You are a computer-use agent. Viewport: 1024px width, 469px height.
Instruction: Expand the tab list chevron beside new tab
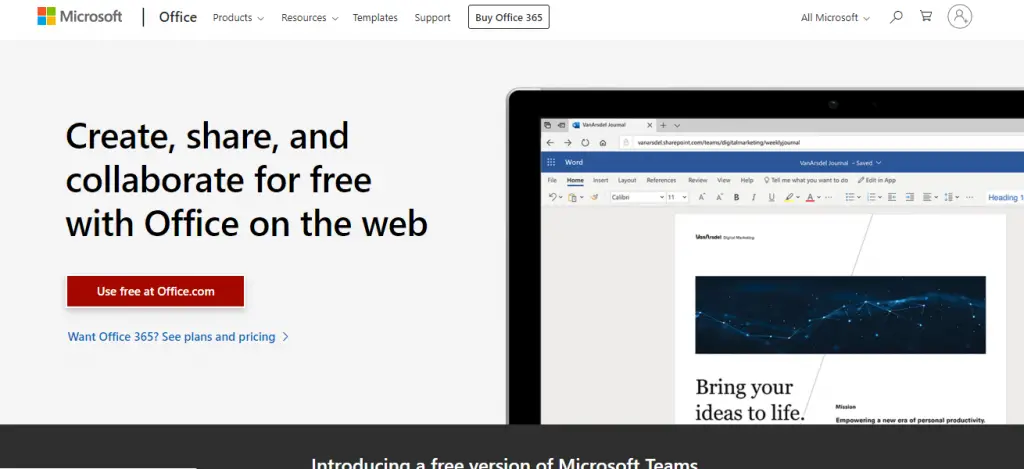[x=677, y=125]
